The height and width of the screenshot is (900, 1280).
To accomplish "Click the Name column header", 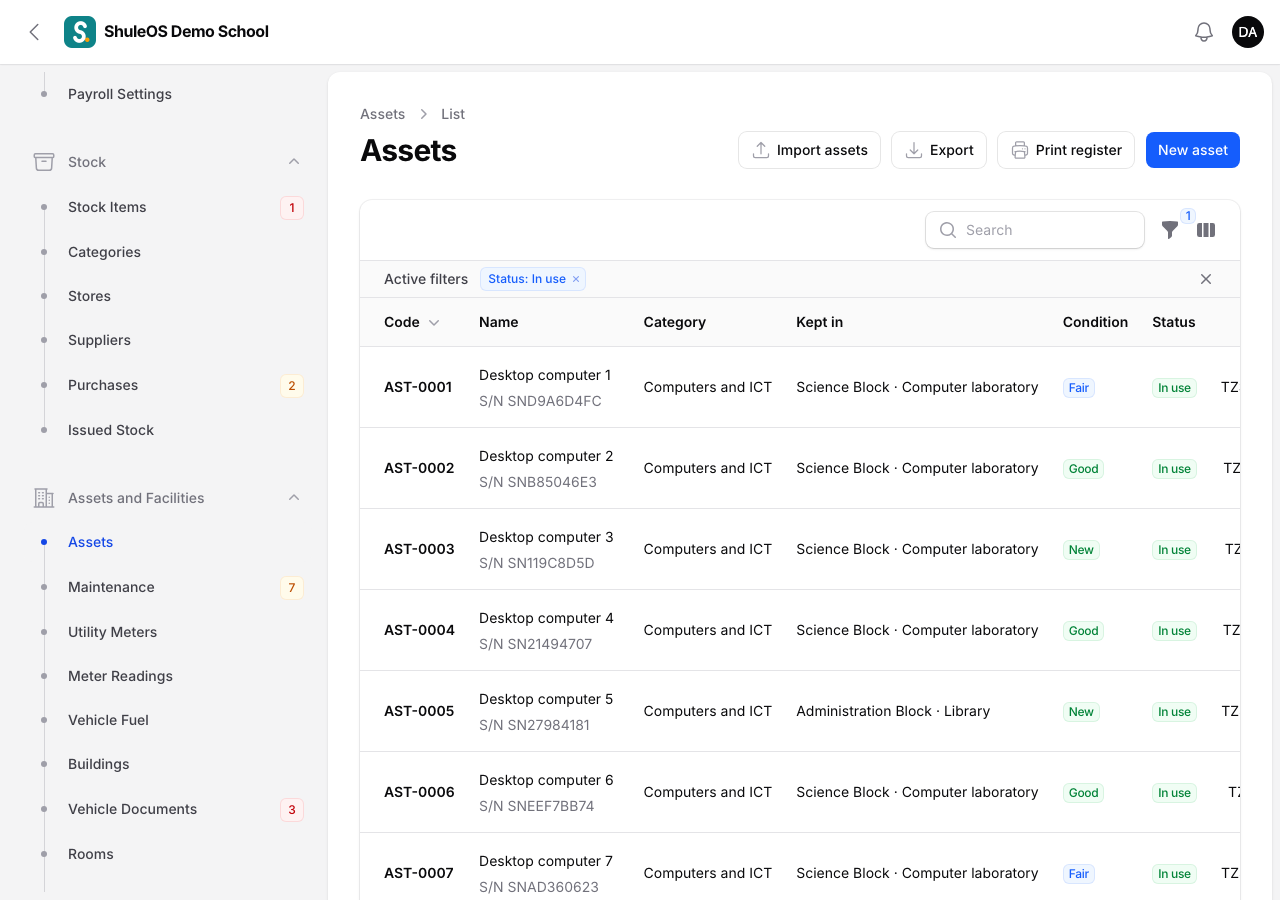I will [498, 322].
